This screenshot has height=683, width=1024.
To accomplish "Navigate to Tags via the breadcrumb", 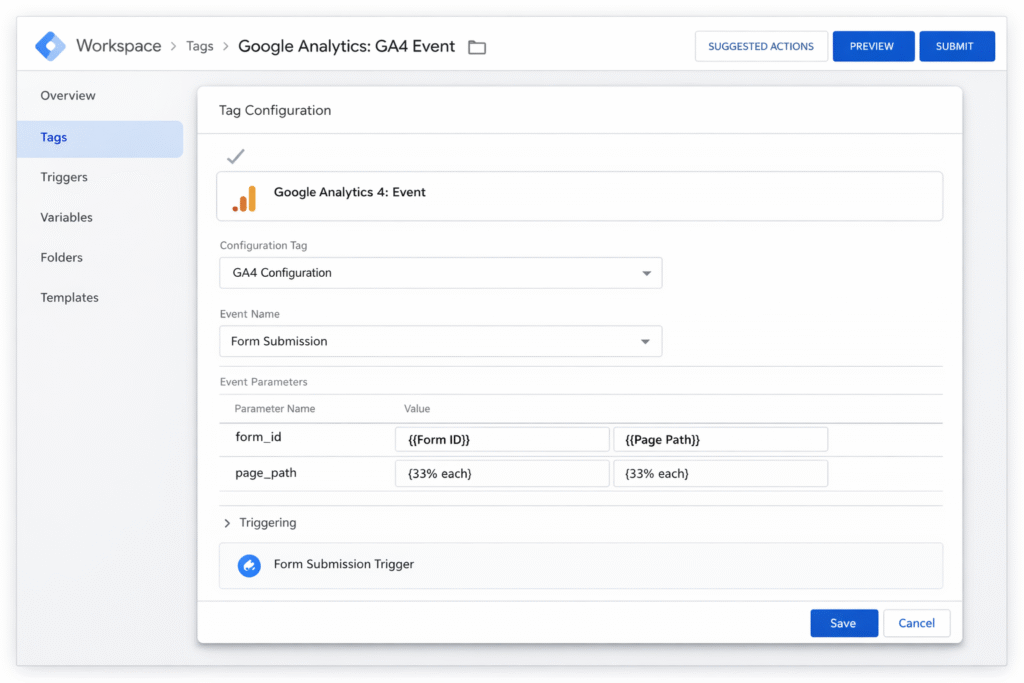I will 200,46.
